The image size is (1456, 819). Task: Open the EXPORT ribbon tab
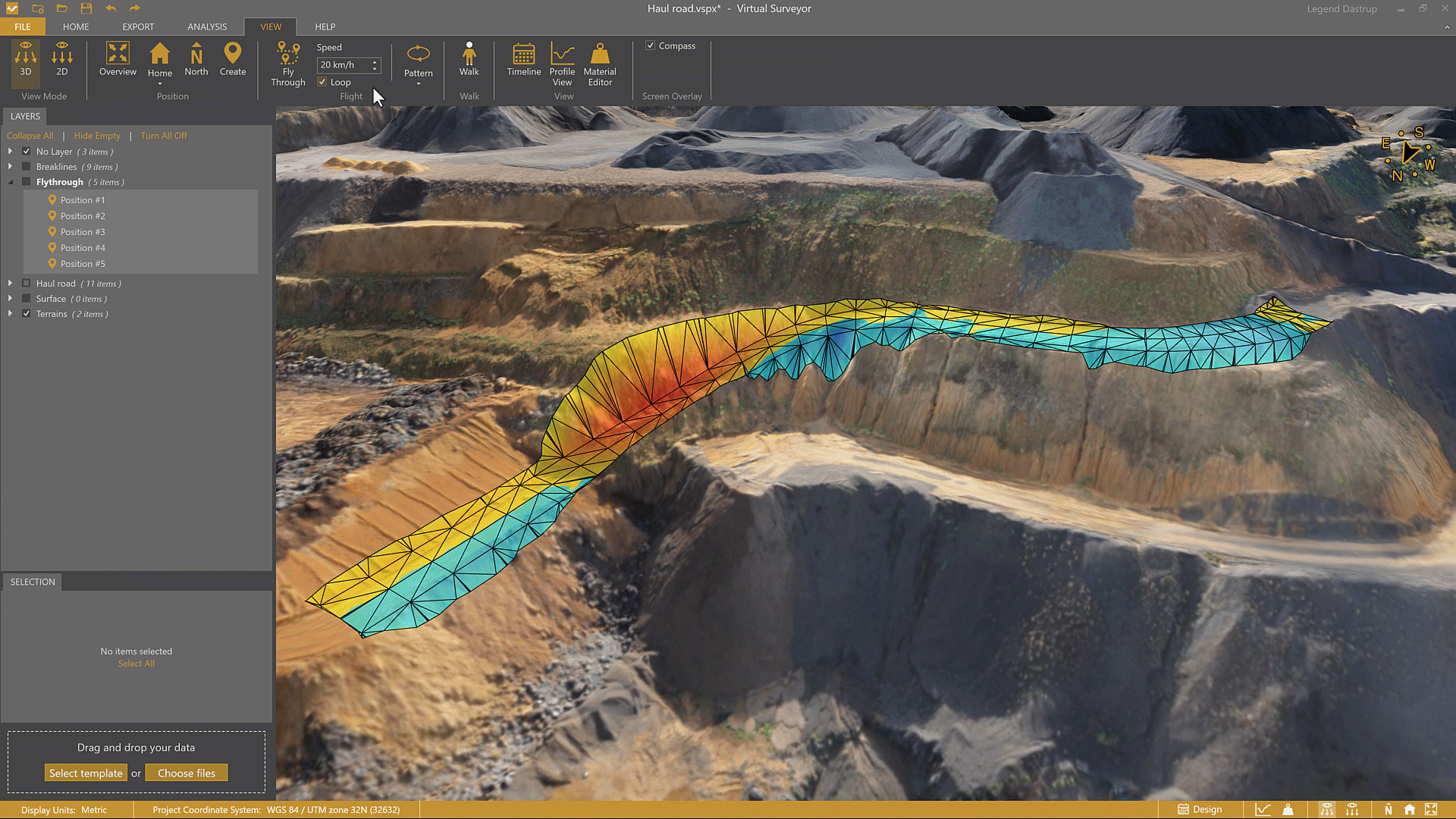pos(138,27)
